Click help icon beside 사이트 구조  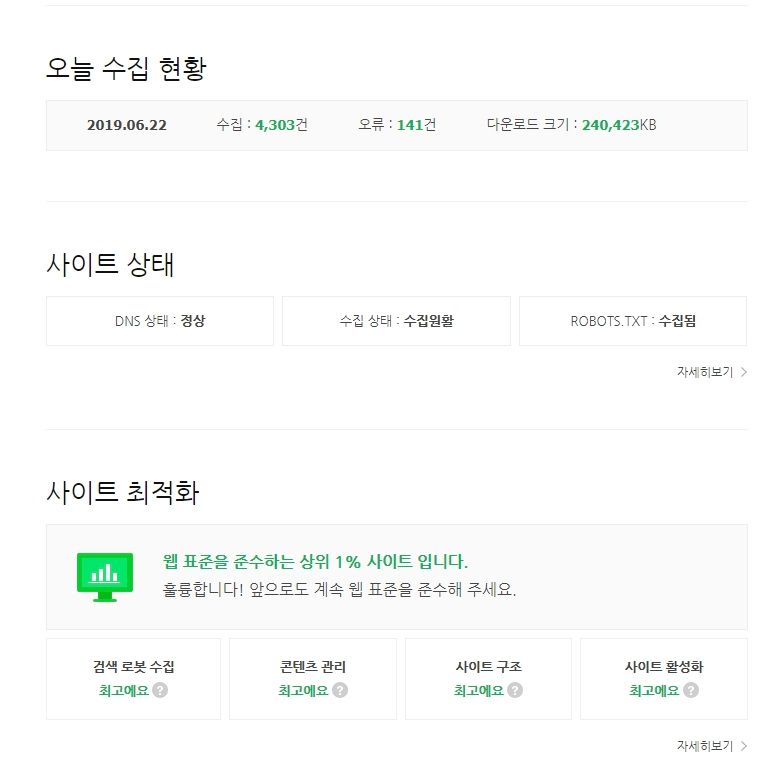[515, 690]
